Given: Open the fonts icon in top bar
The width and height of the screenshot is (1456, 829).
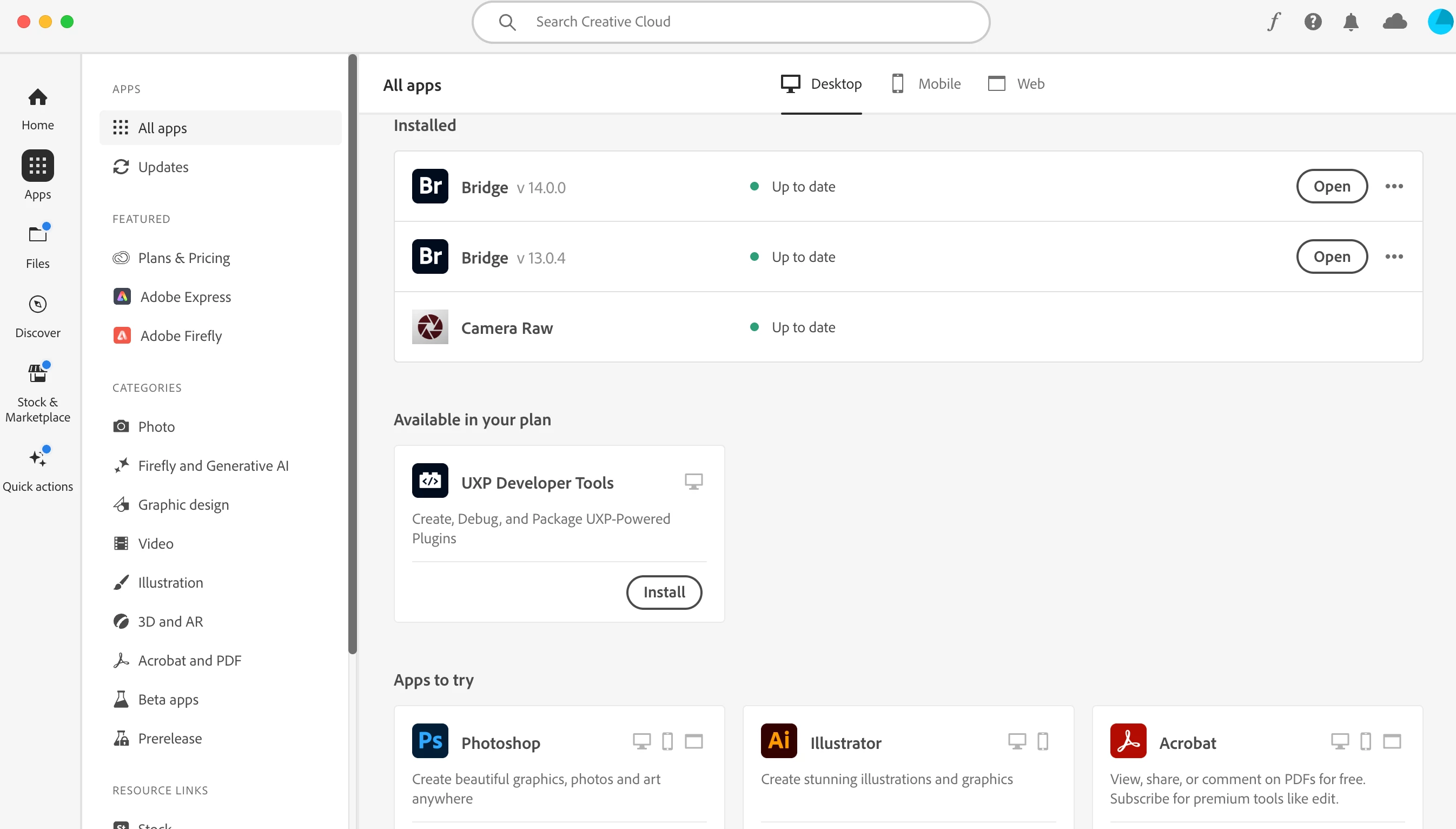Looking at the screenshot, I should click(x=1274, y=22).
